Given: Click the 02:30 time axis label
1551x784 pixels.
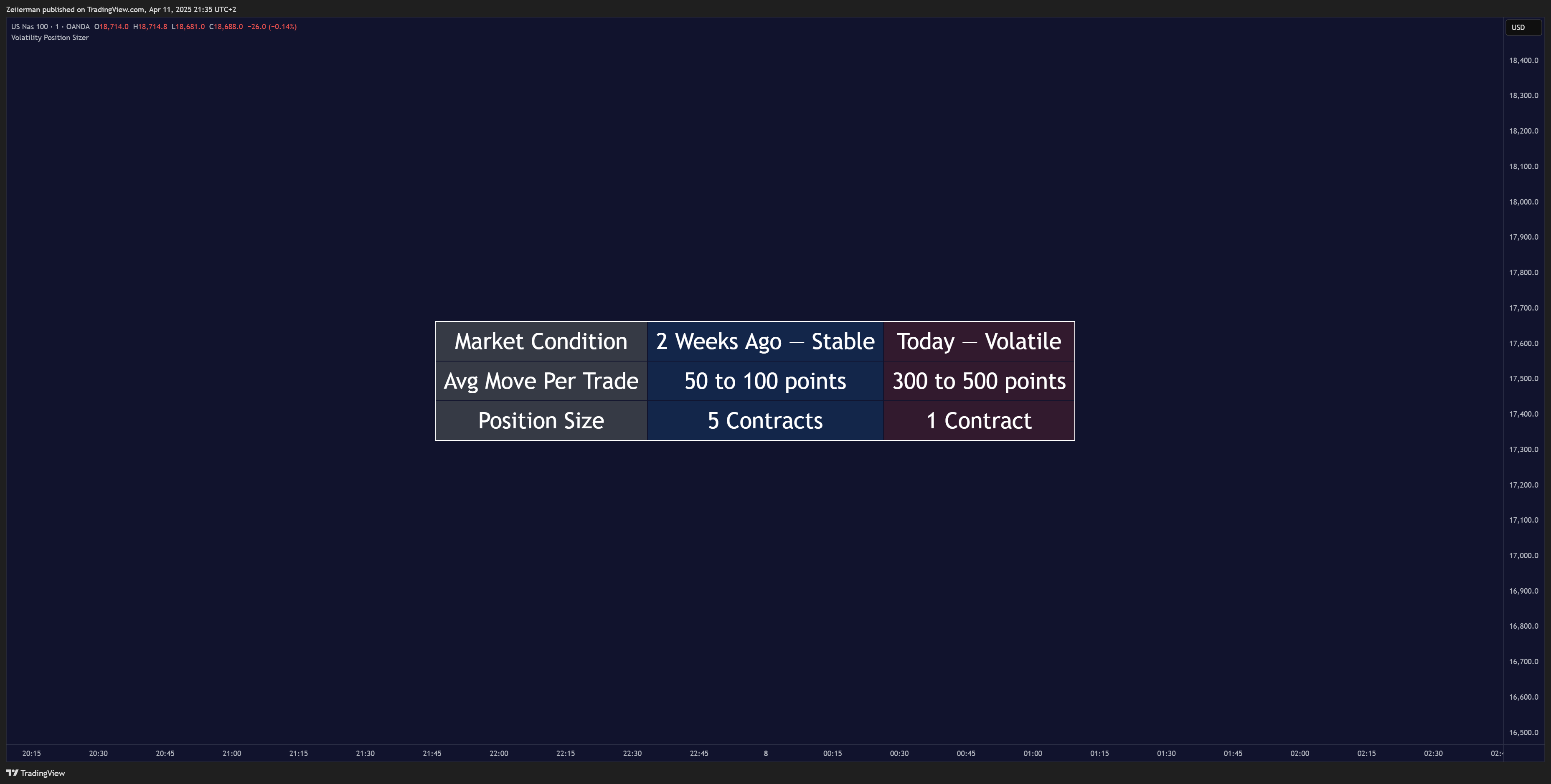Looking at the screenshot, I should click(x=1433, y=753).
